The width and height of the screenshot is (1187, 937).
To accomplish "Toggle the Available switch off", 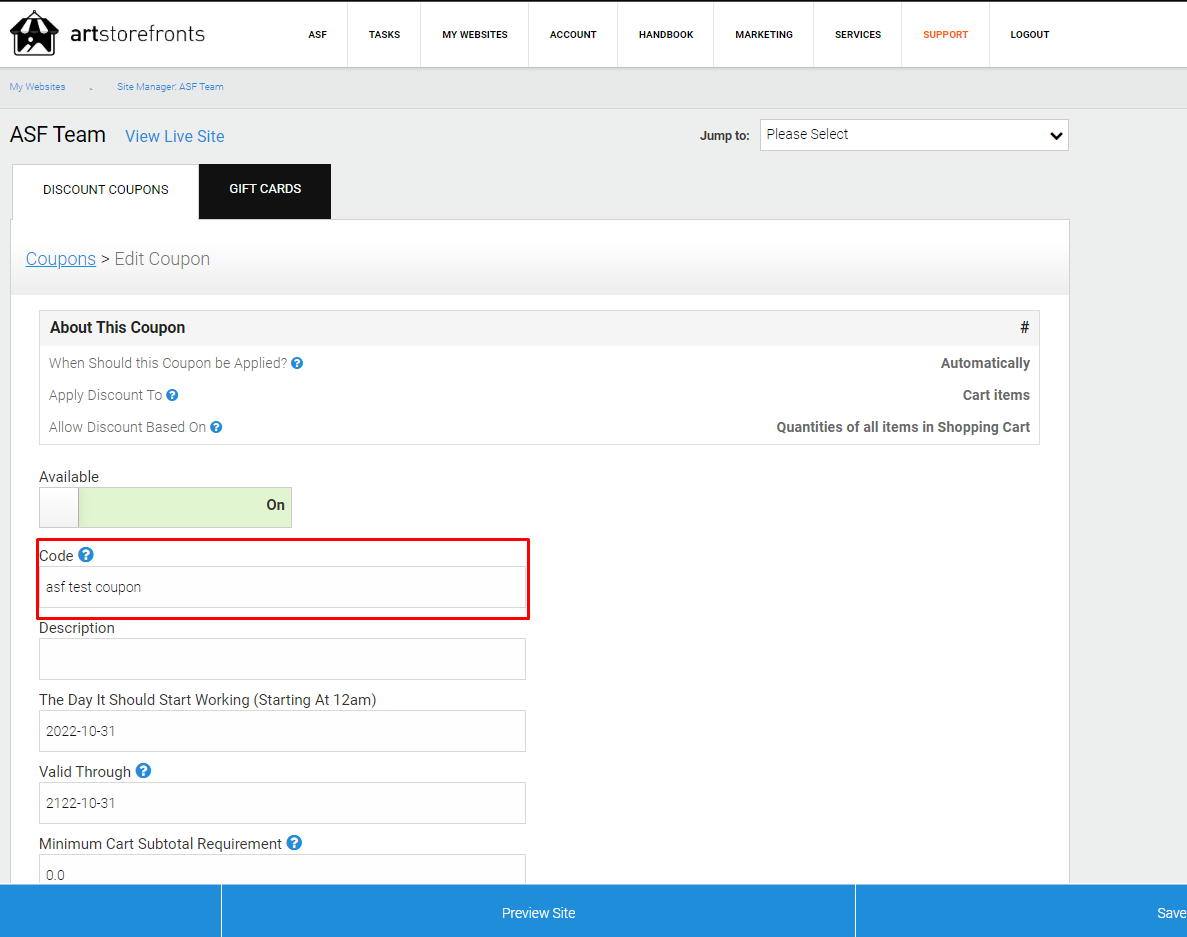I will click(165, 507).
